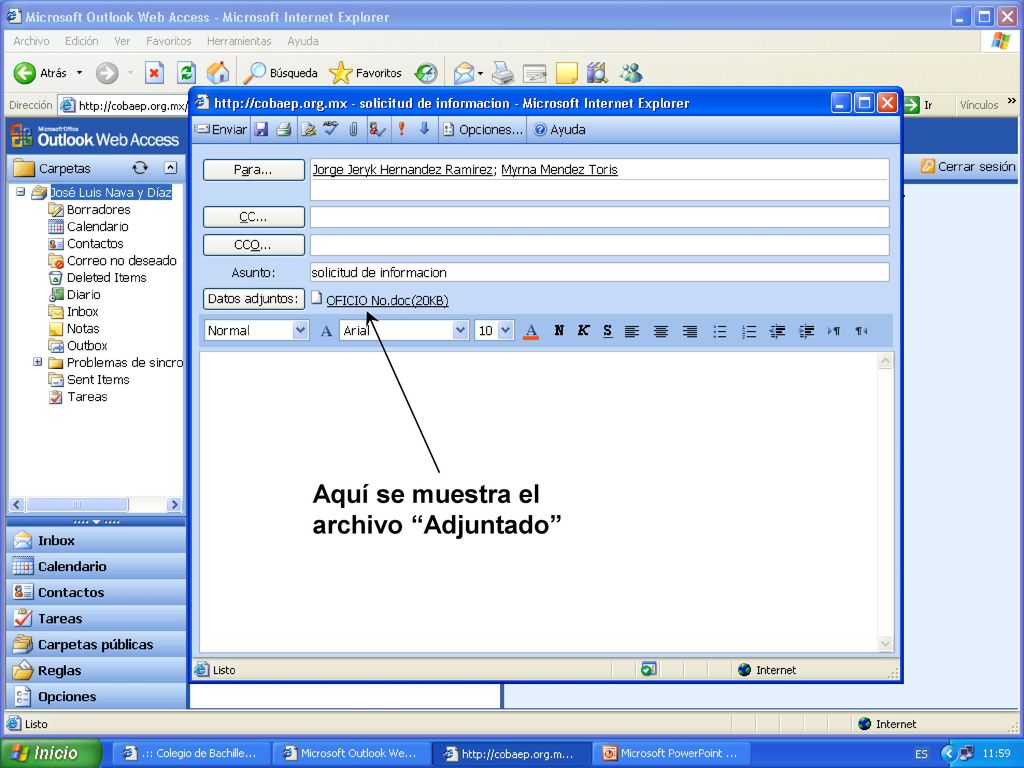Decrease indent in message
This screenshot has height=768, width=1024.
[777, 331]
